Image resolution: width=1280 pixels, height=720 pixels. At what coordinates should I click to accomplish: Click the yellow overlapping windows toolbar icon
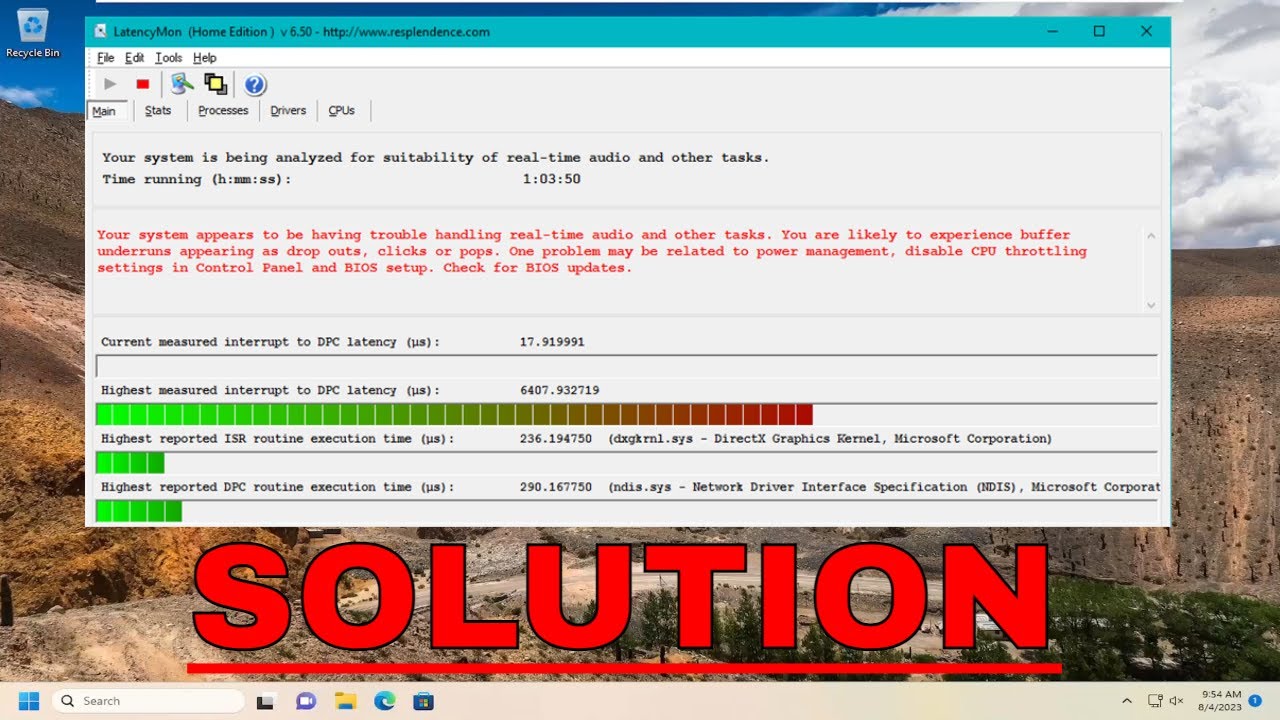point(215,84)
